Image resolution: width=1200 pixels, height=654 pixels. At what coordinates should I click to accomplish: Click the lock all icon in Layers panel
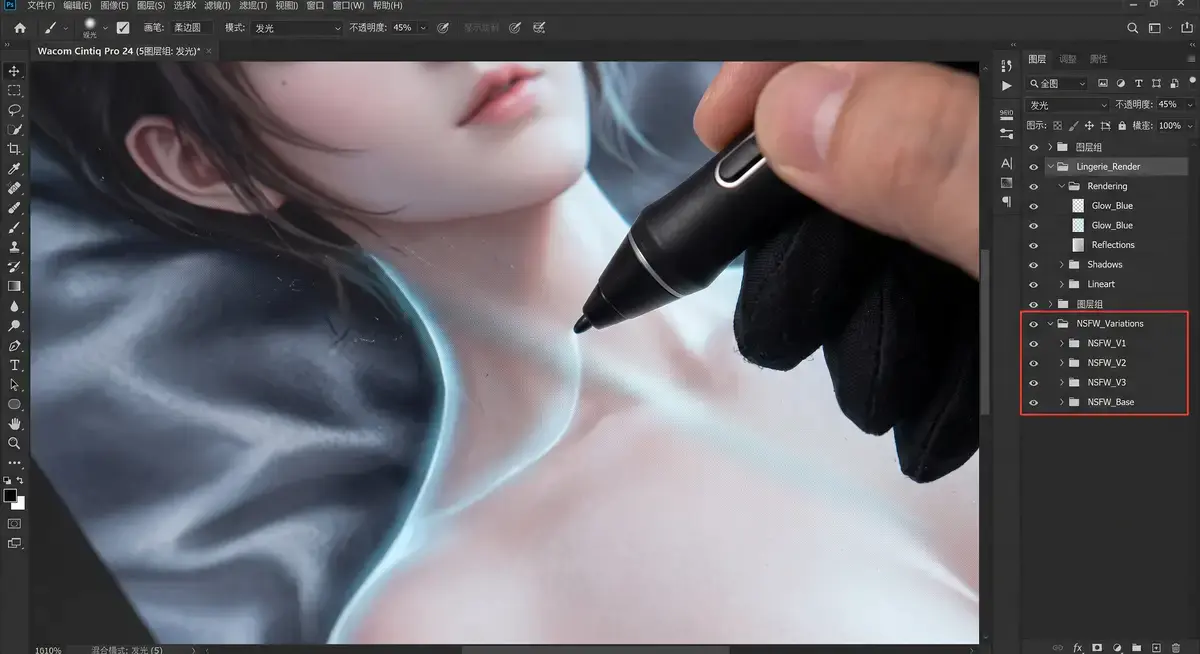pyautogui.click(x=1122, y=126)
